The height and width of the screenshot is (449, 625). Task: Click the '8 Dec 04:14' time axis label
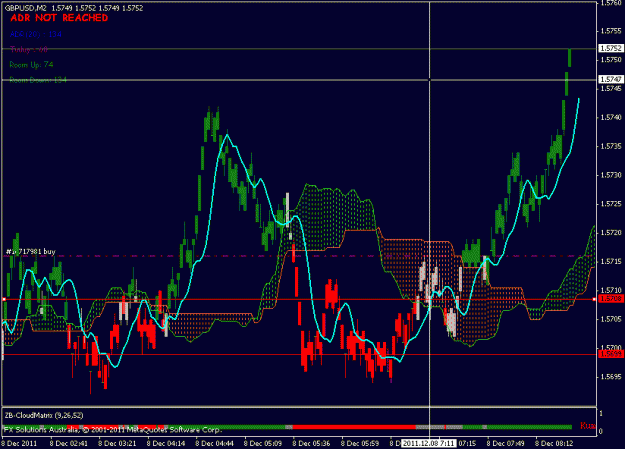coord(166,443)
